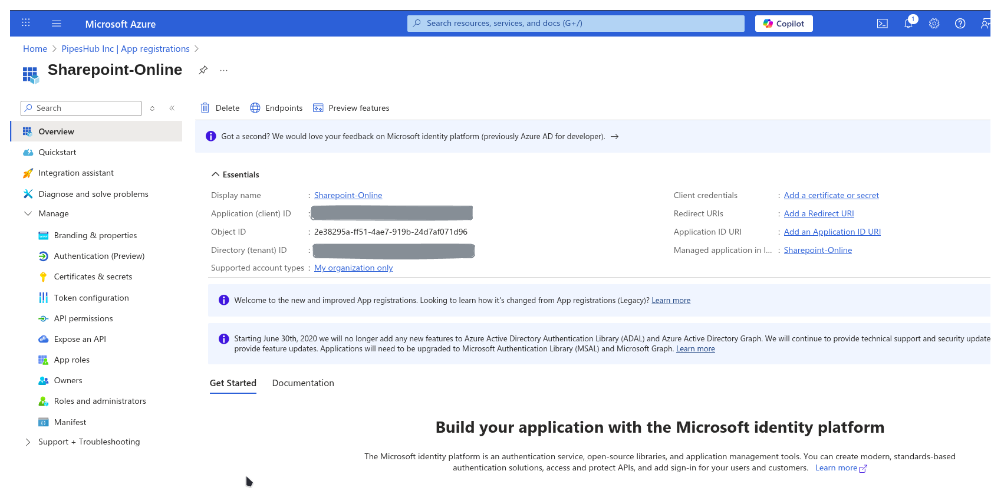
Task: Click the feedback banner info icon
Action: click(x=211, y=136)
